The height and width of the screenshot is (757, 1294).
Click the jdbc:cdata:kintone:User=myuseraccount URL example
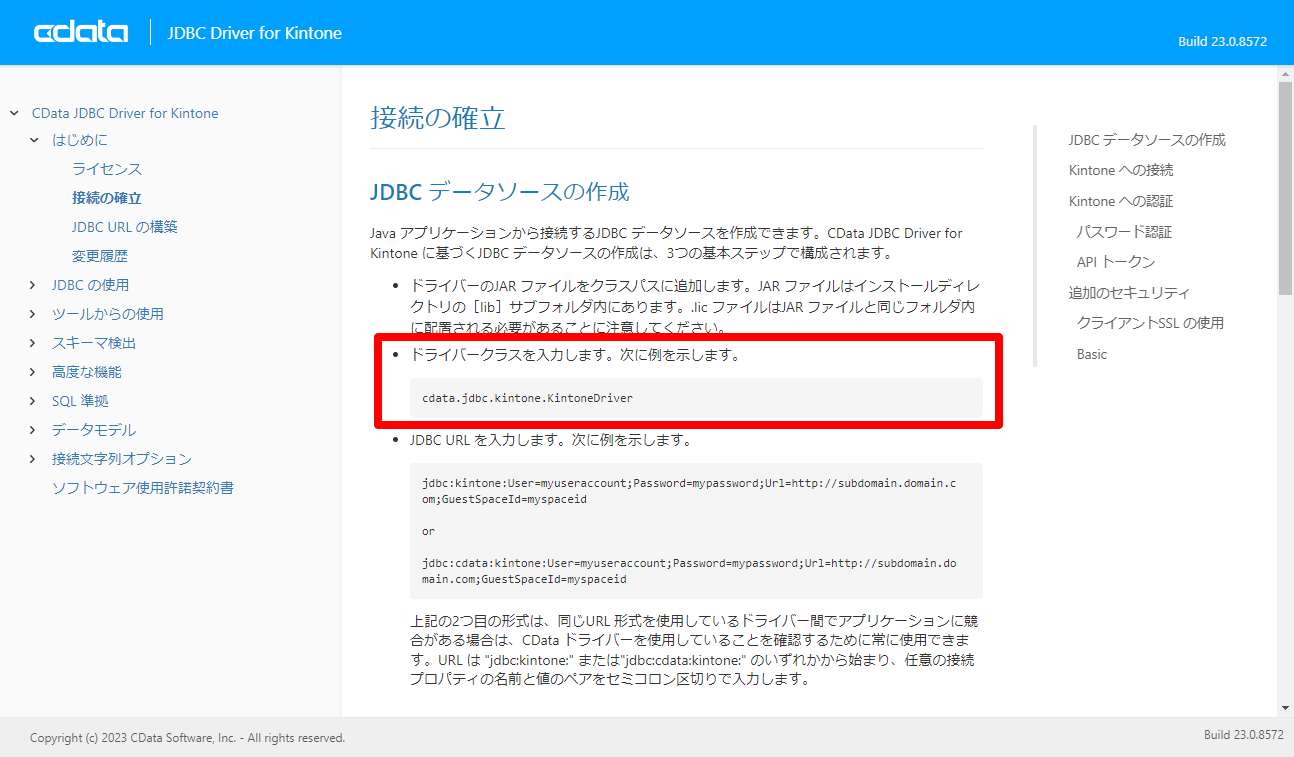[x=689, y=571]
